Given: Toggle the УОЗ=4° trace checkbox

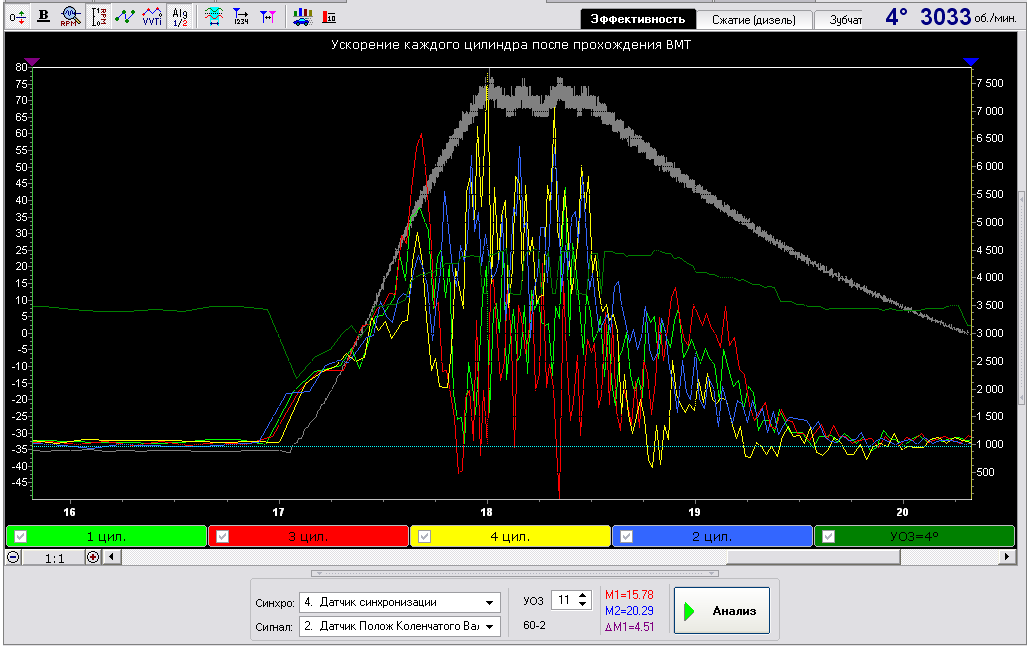Looking at the screenshot, I should coord(828,536).
